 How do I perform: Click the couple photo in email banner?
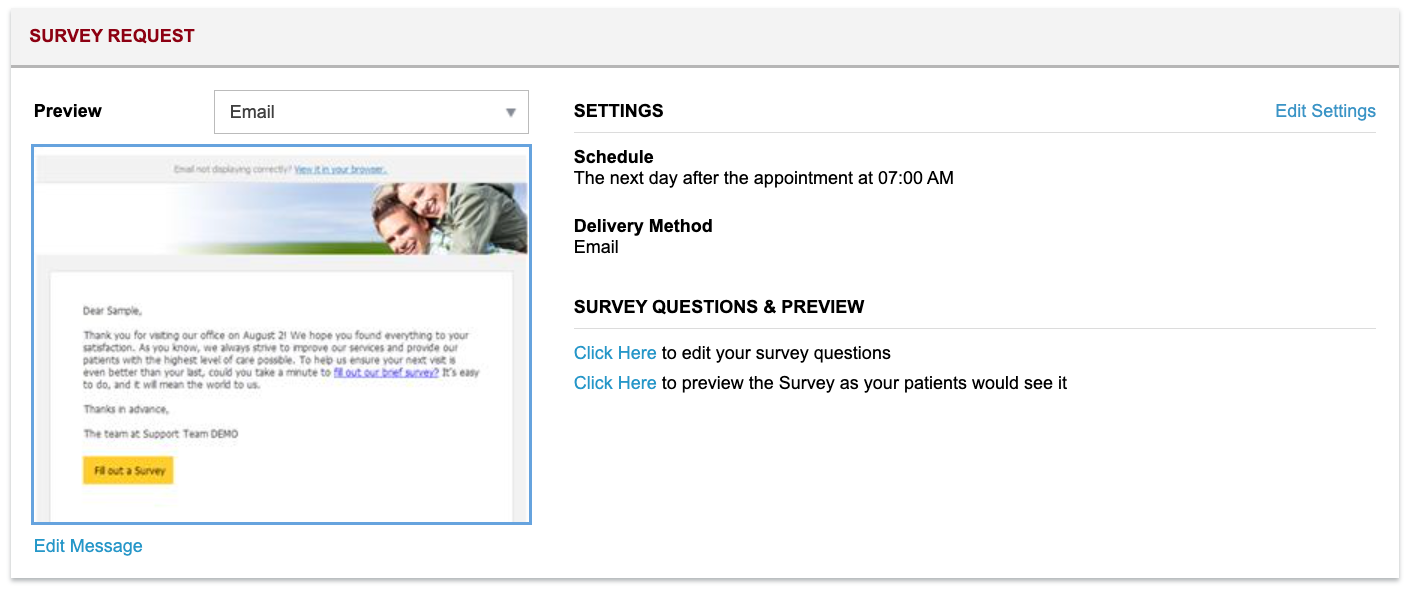(450, 218)
